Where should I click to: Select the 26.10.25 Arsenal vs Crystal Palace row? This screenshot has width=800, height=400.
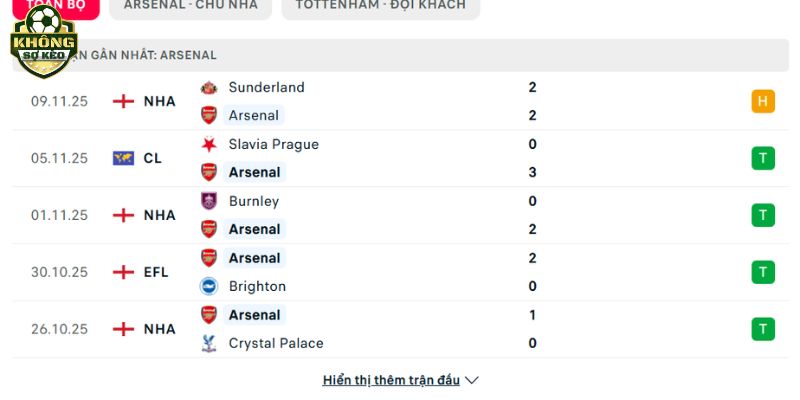pos(400,329)
